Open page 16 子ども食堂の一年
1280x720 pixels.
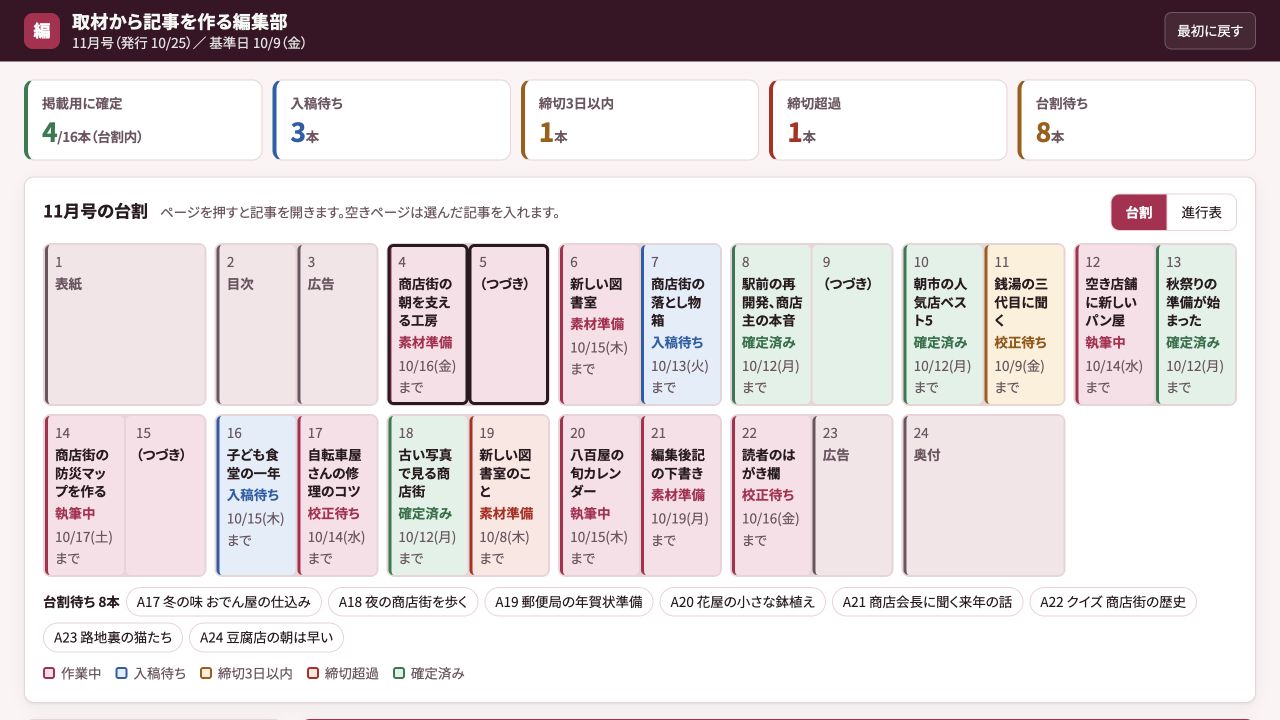click(x=257, y=496)
